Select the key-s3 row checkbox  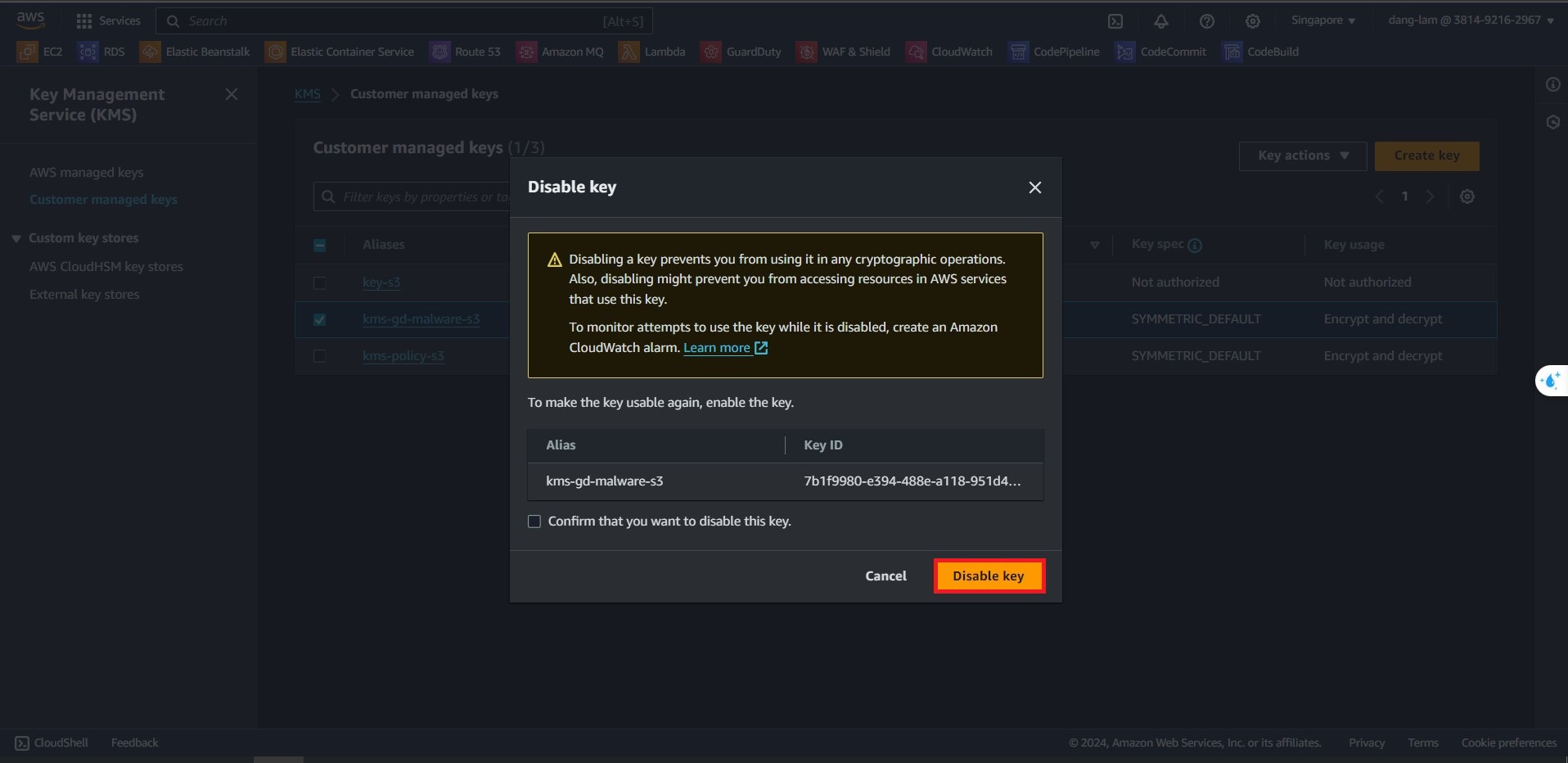(x=320, y=282)
